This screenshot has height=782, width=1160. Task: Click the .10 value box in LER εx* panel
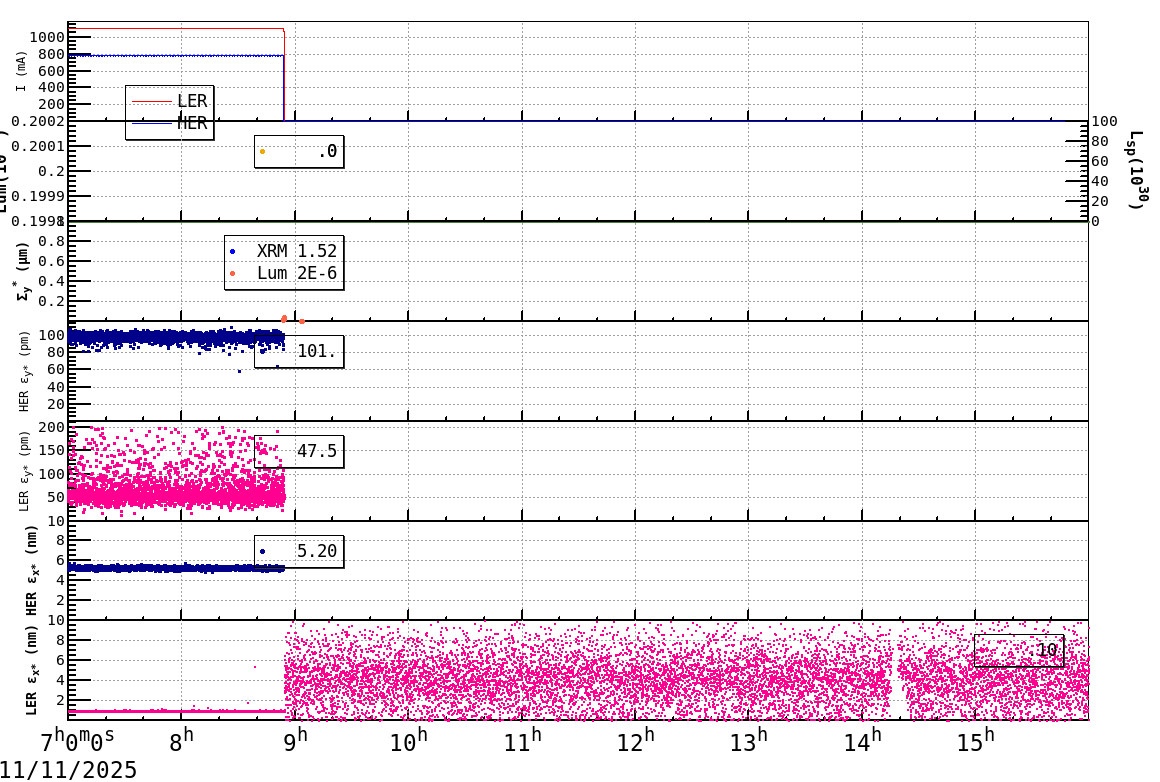pos(1019,650)
